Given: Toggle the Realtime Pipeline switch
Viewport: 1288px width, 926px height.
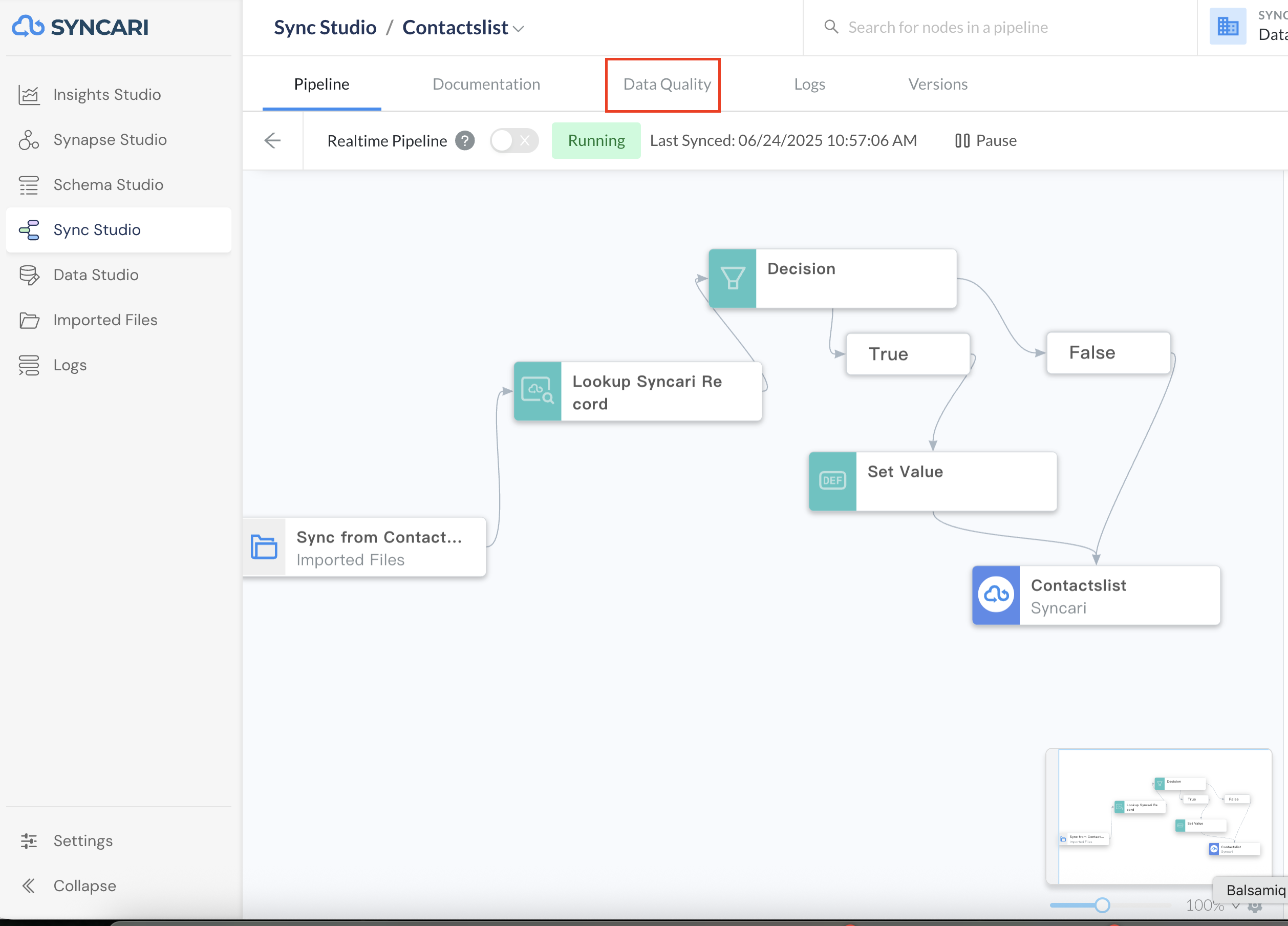Looking at the screenshot, I should (x=514, y=140).
